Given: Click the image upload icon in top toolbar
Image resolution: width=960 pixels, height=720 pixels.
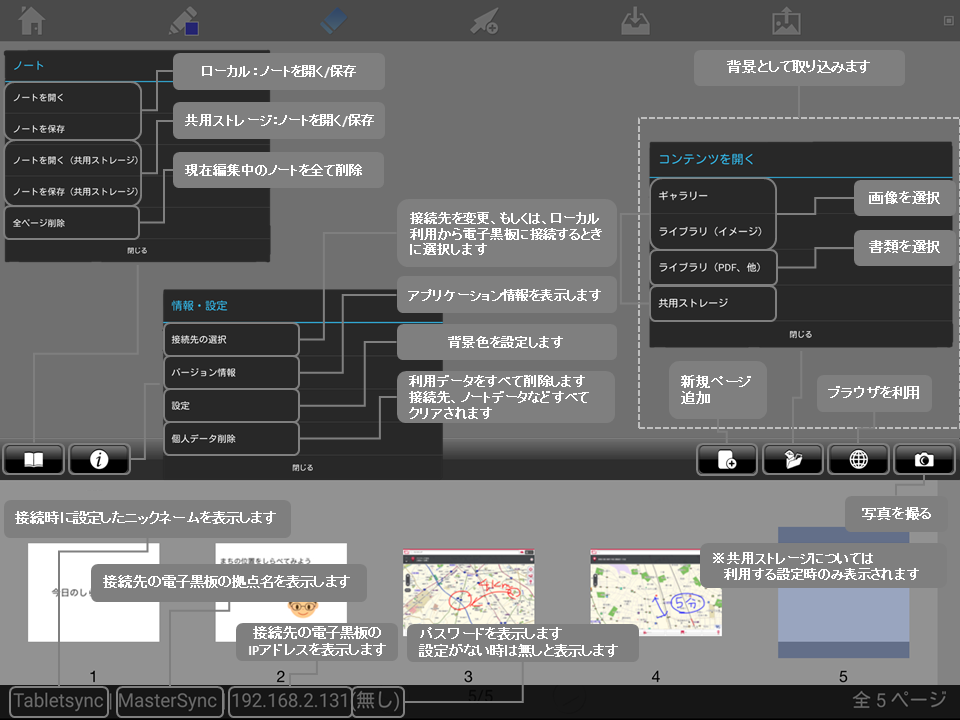Looking at the screenshot, I should [787, 21].
